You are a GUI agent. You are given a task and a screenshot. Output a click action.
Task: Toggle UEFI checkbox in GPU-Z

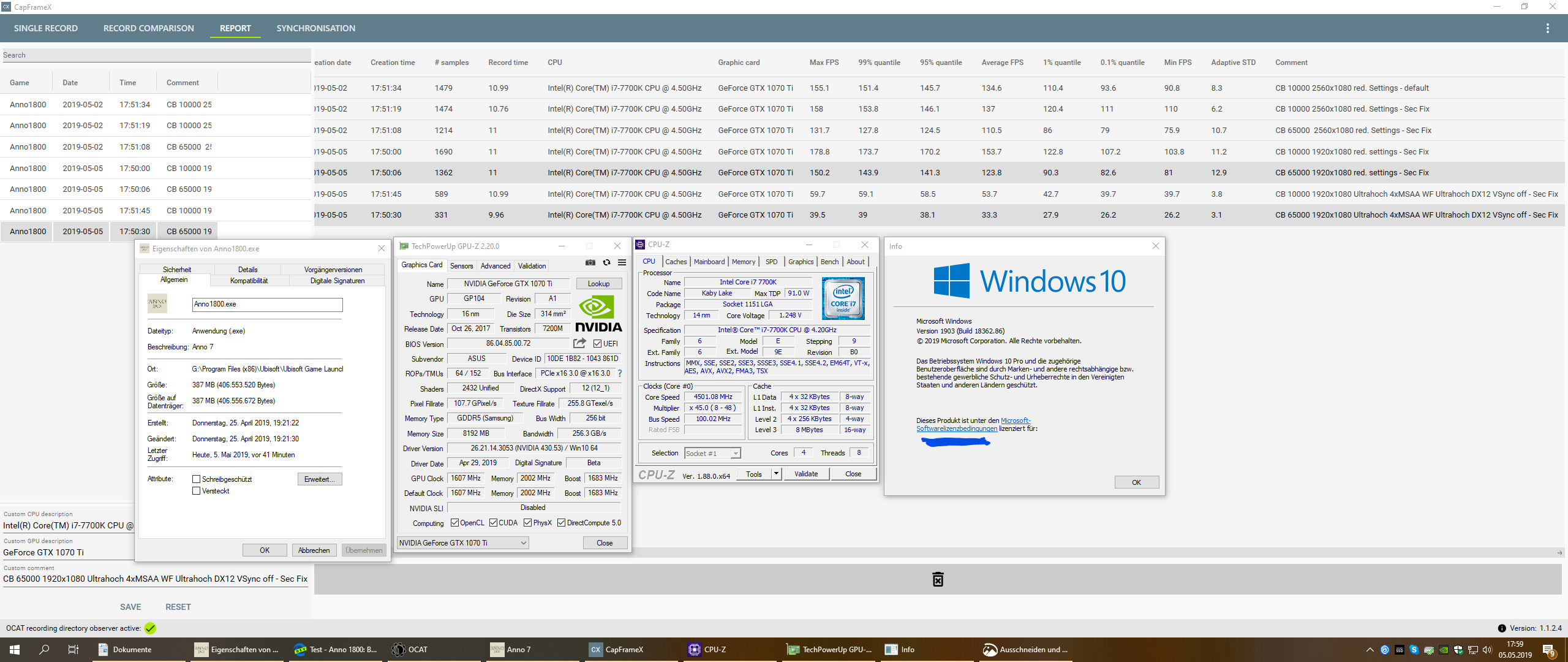(x=597, y=344)
